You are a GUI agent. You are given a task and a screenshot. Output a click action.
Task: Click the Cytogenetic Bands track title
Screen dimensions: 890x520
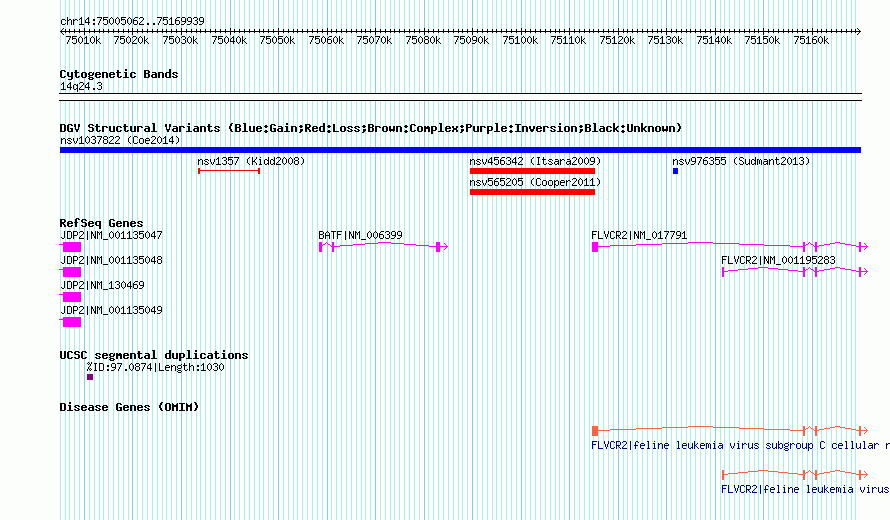point(119,74)
